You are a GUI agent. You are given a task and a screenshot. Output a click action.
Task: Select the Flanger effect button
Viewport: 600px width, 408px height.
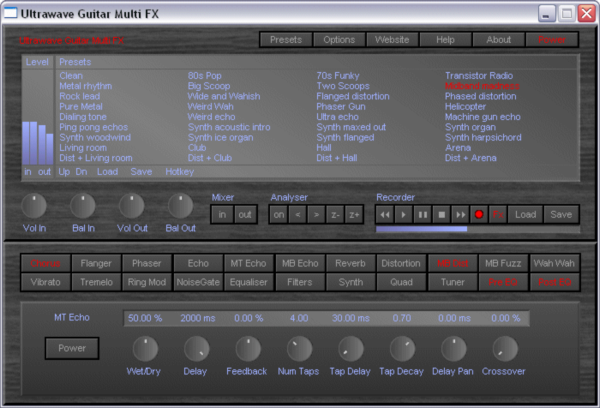tap(95, 264)
